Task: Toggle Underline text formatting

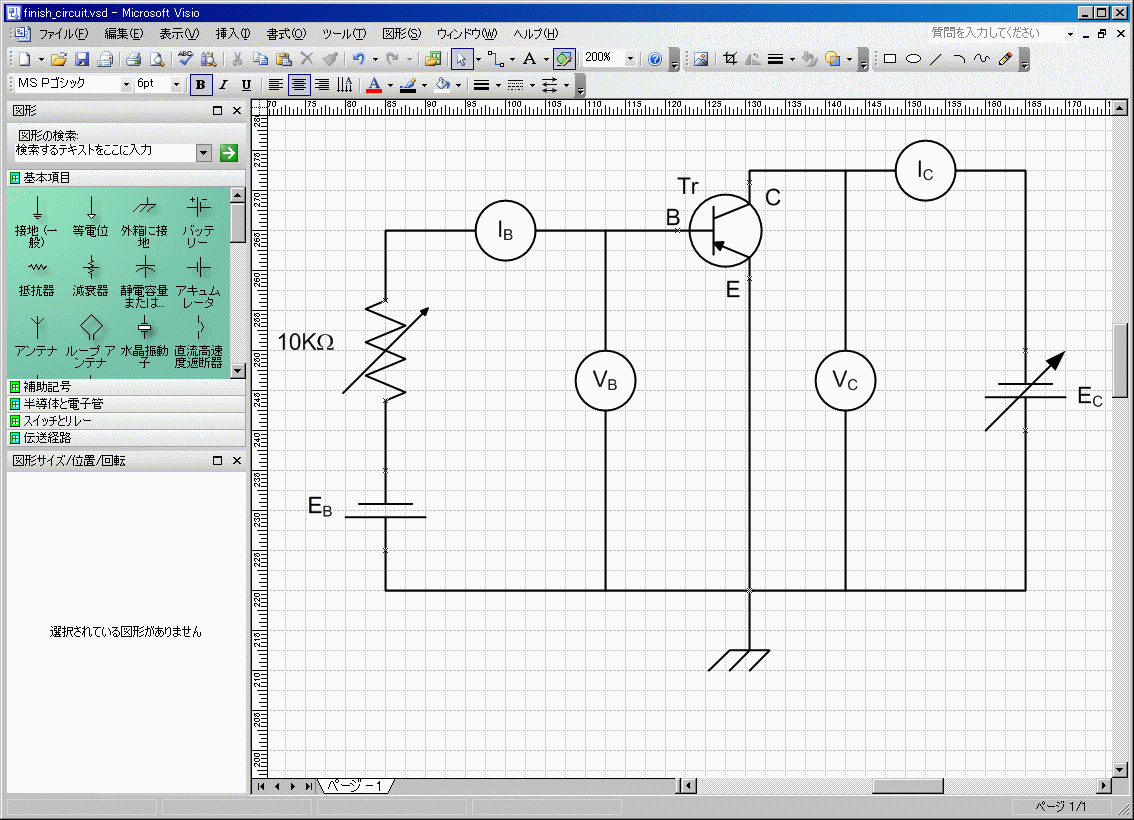Action: tap(246, 85)
